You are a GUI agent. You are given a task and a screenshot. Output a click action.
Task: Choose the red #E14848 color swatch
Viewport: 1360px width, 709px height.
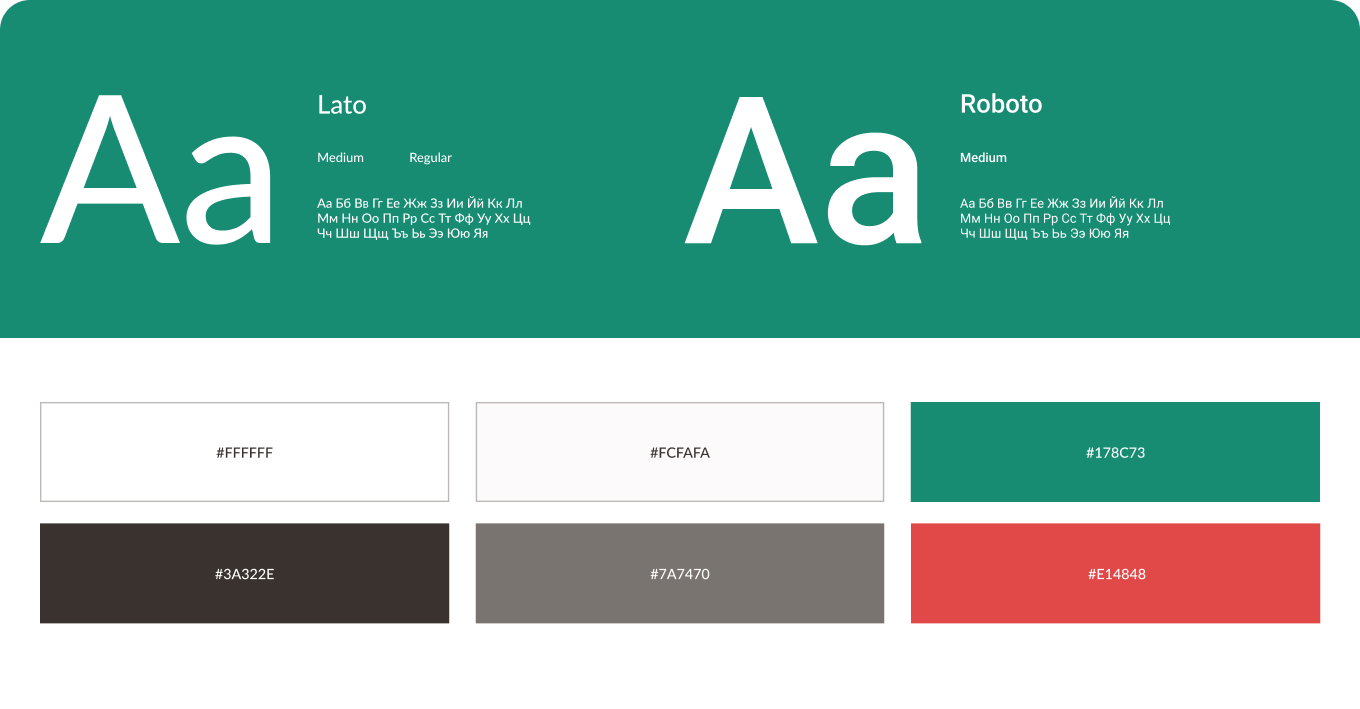coord(1115,573)
